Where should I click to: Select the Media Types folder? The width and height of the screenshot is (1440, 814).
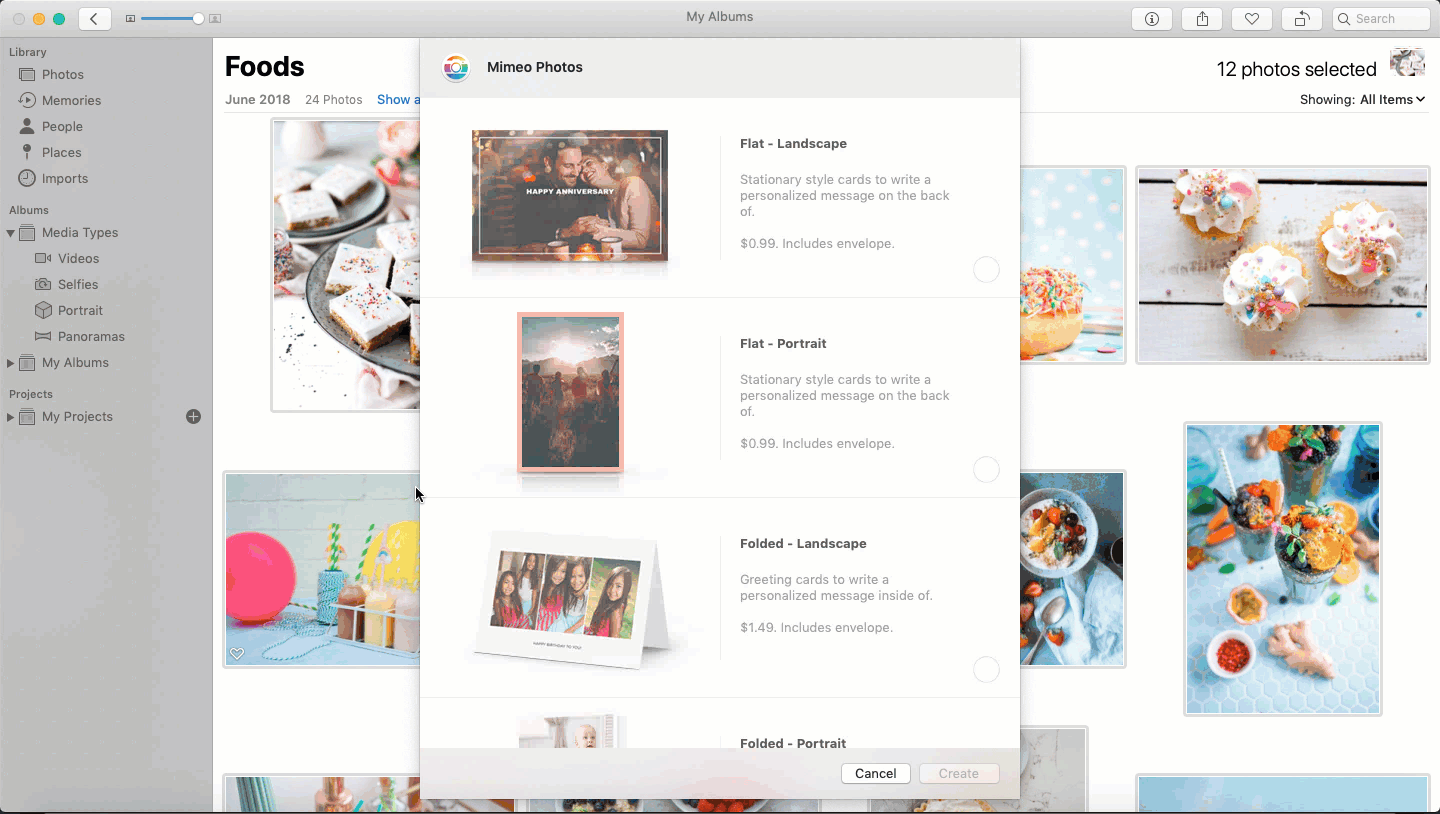point(80,232)
